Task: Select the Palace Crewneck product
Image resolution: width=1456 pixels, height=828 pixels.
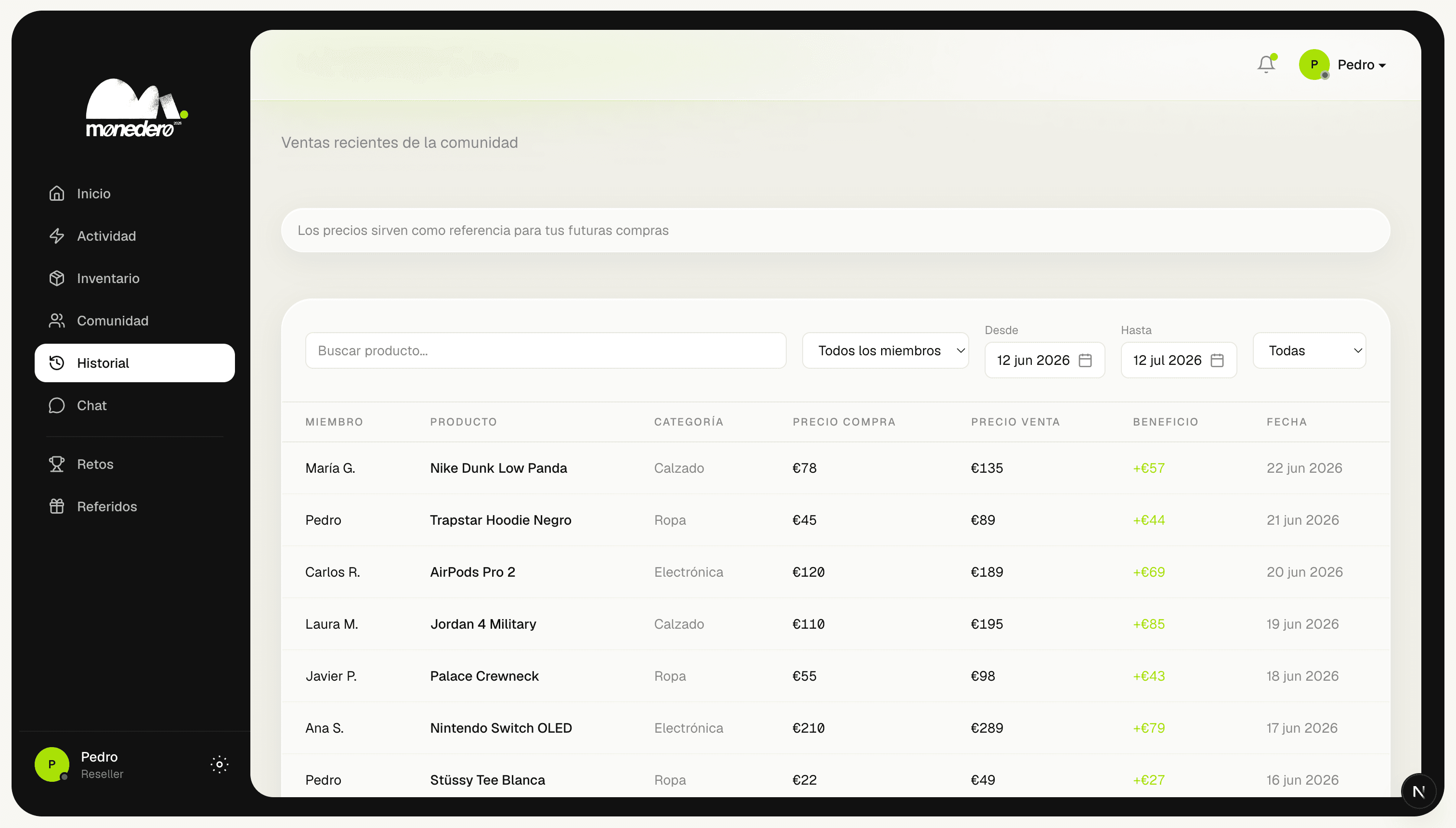Action: tap(484, 676)
